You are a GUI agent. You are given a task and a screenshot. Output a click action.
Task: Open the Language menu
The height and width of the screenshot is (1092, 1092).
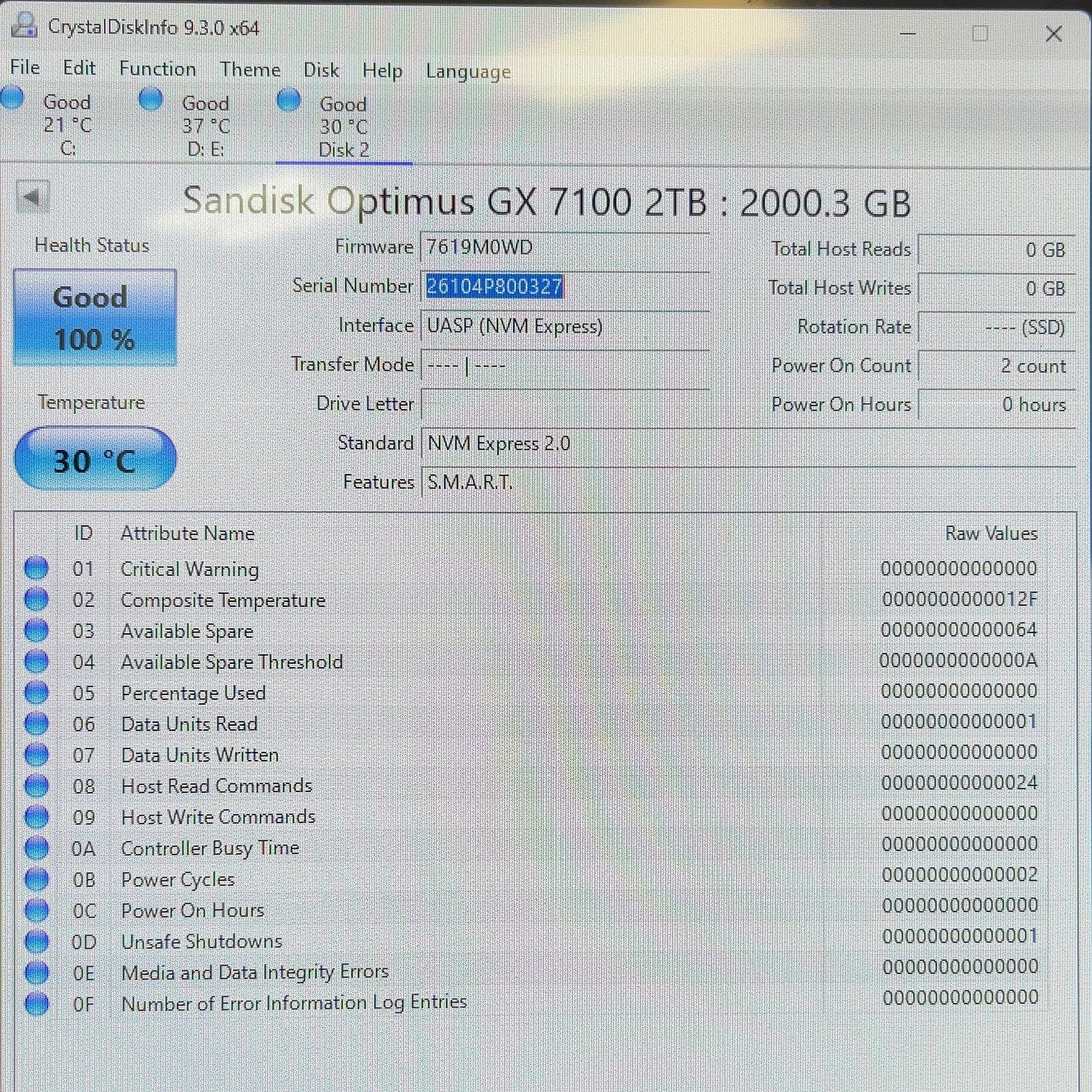(468, 72)
